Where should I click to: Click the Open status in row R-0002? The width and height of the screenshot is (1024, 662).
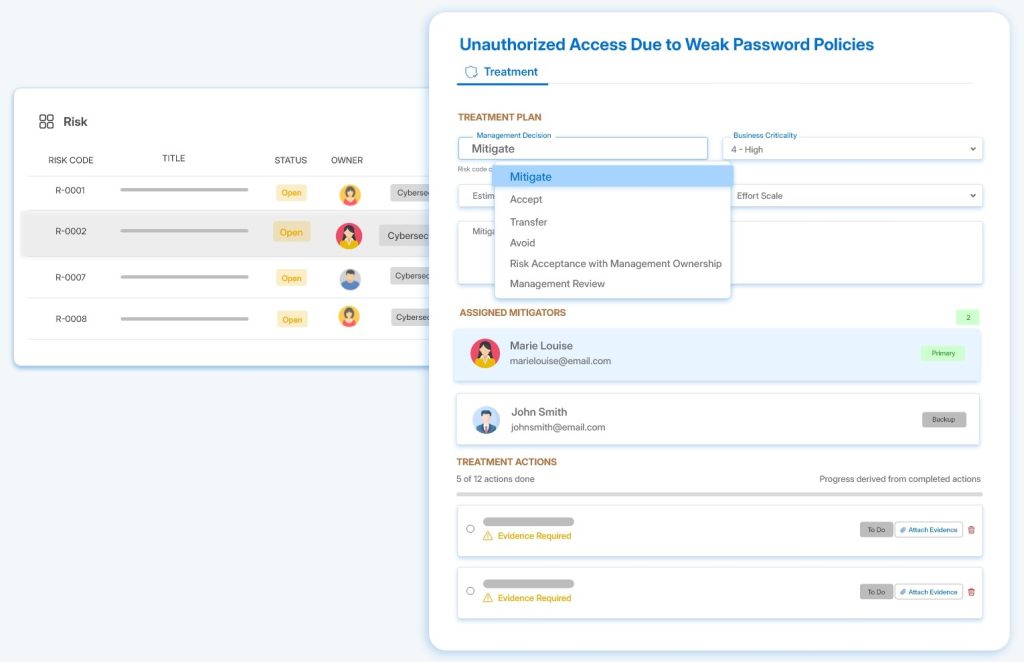pos(291,232)
